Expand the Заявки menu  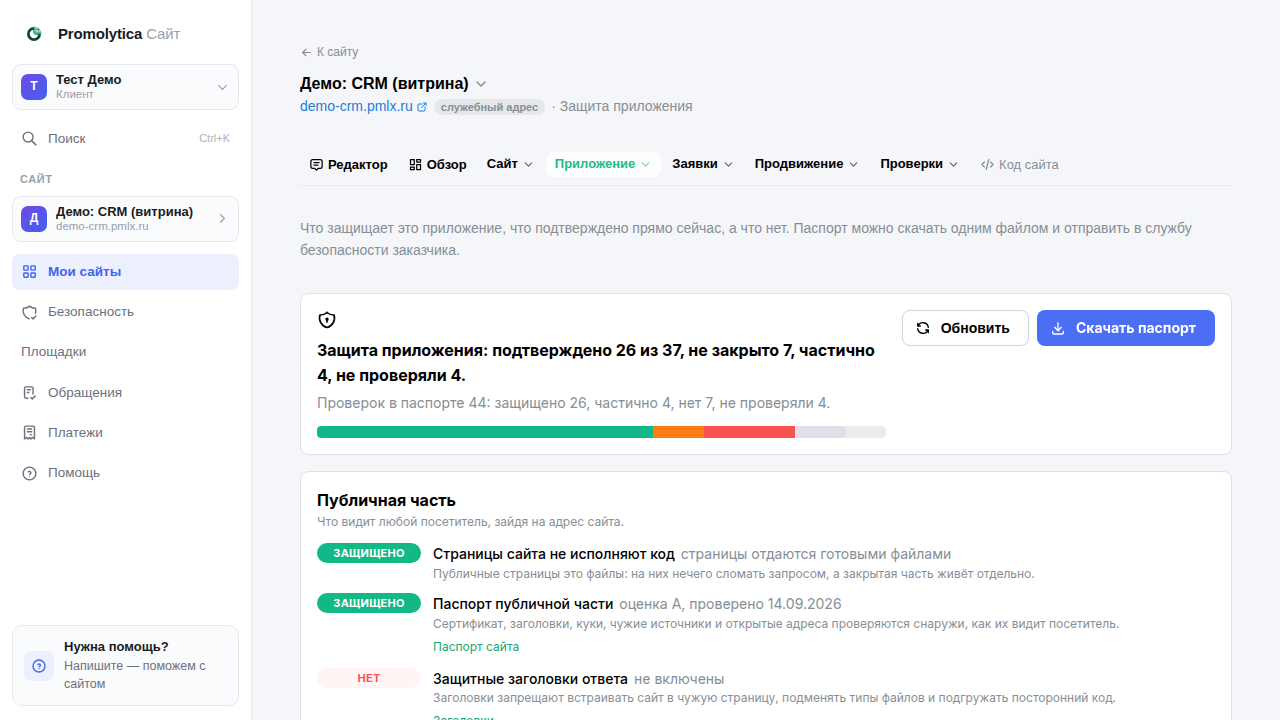(702, 164)
